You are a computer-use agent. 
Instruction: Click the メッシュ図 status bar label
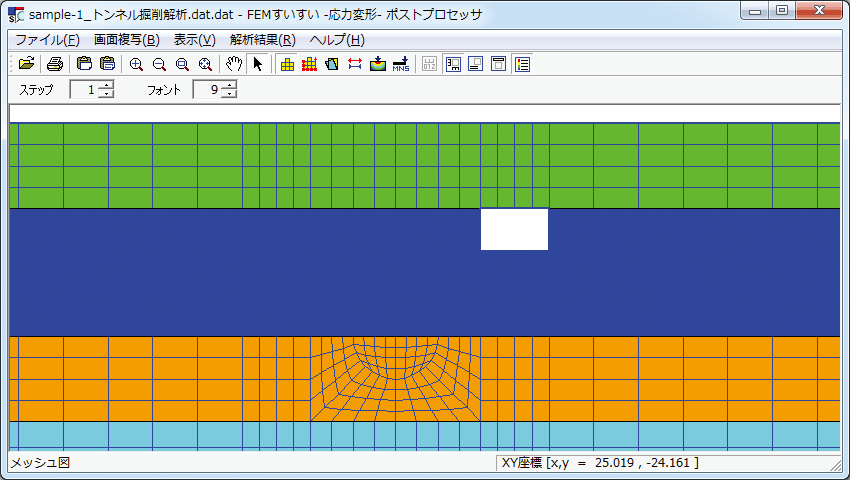coord(40,463)
